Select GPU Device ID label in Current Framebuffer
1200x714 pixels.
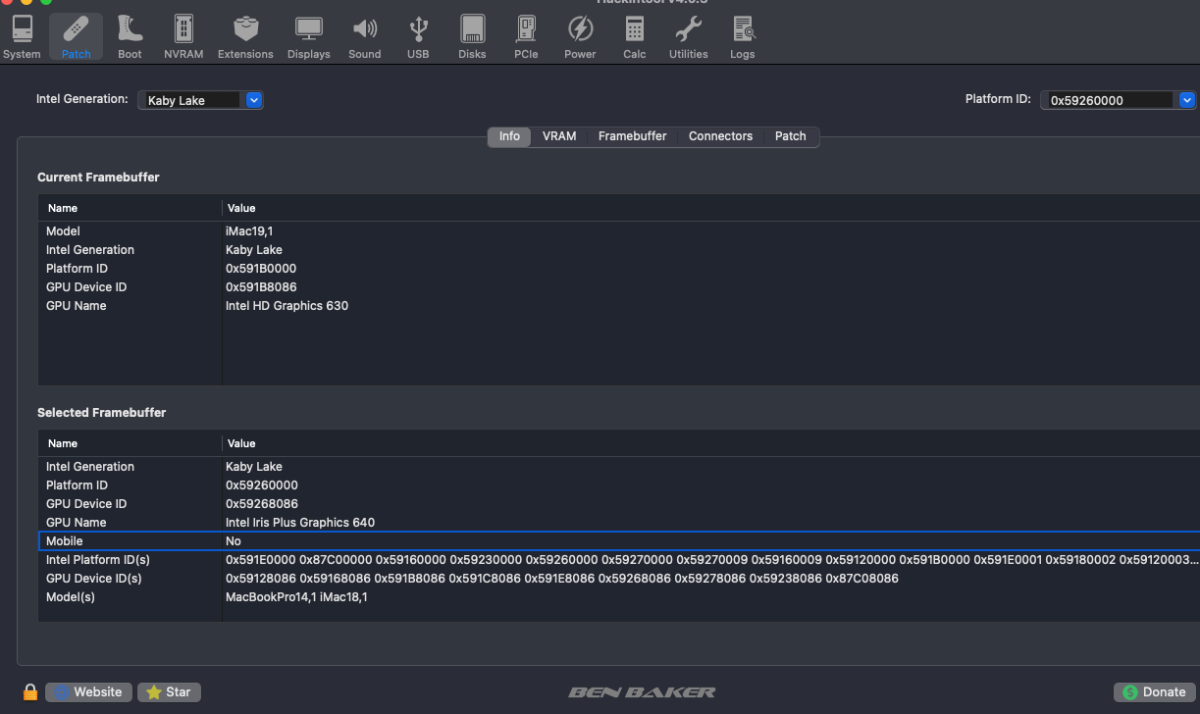(x=86, y=287)
